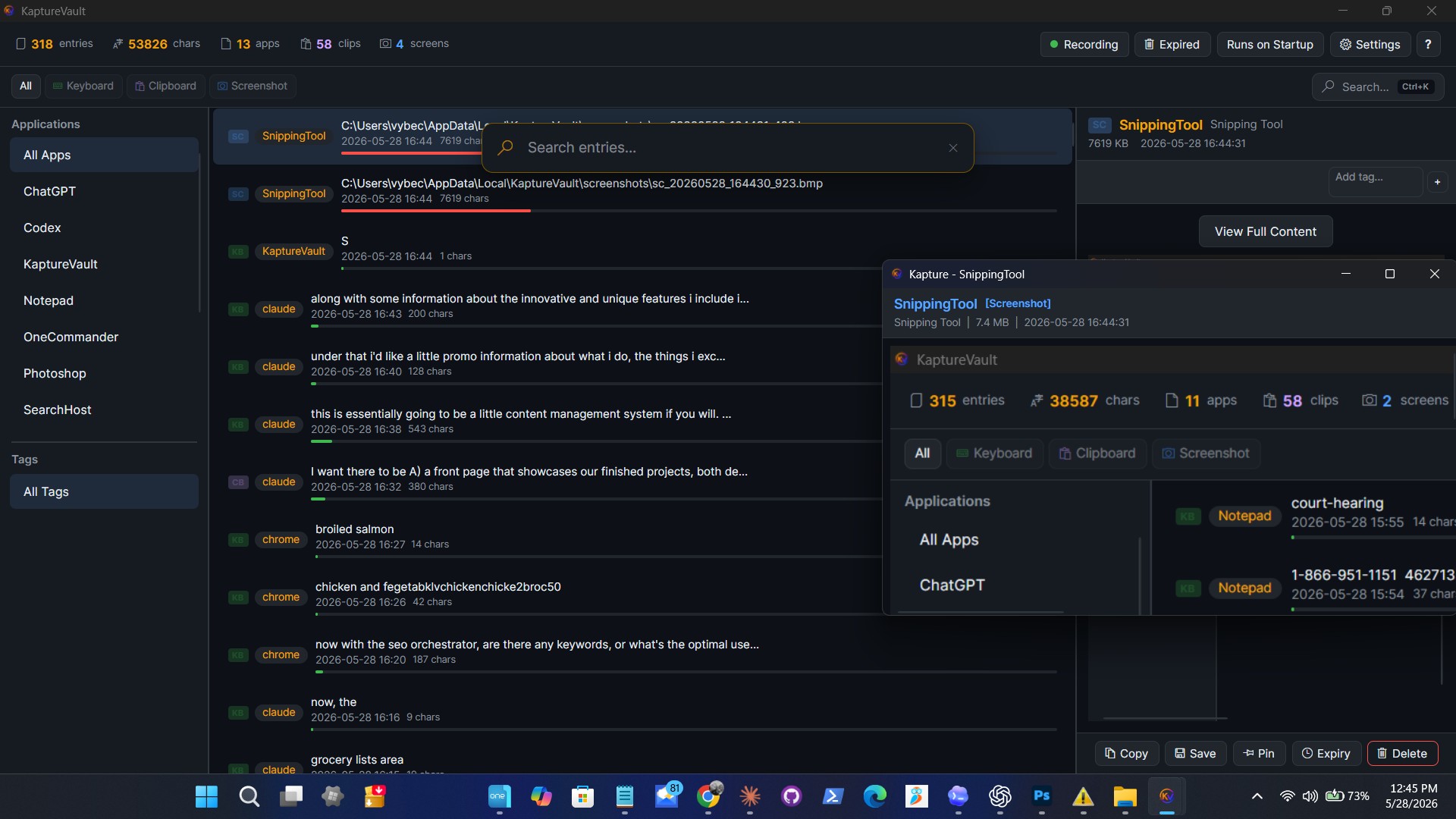The height and width of the screenshot is (819, 1456).
Task: Open entry 'now, the' from claude
Action: 642,713
